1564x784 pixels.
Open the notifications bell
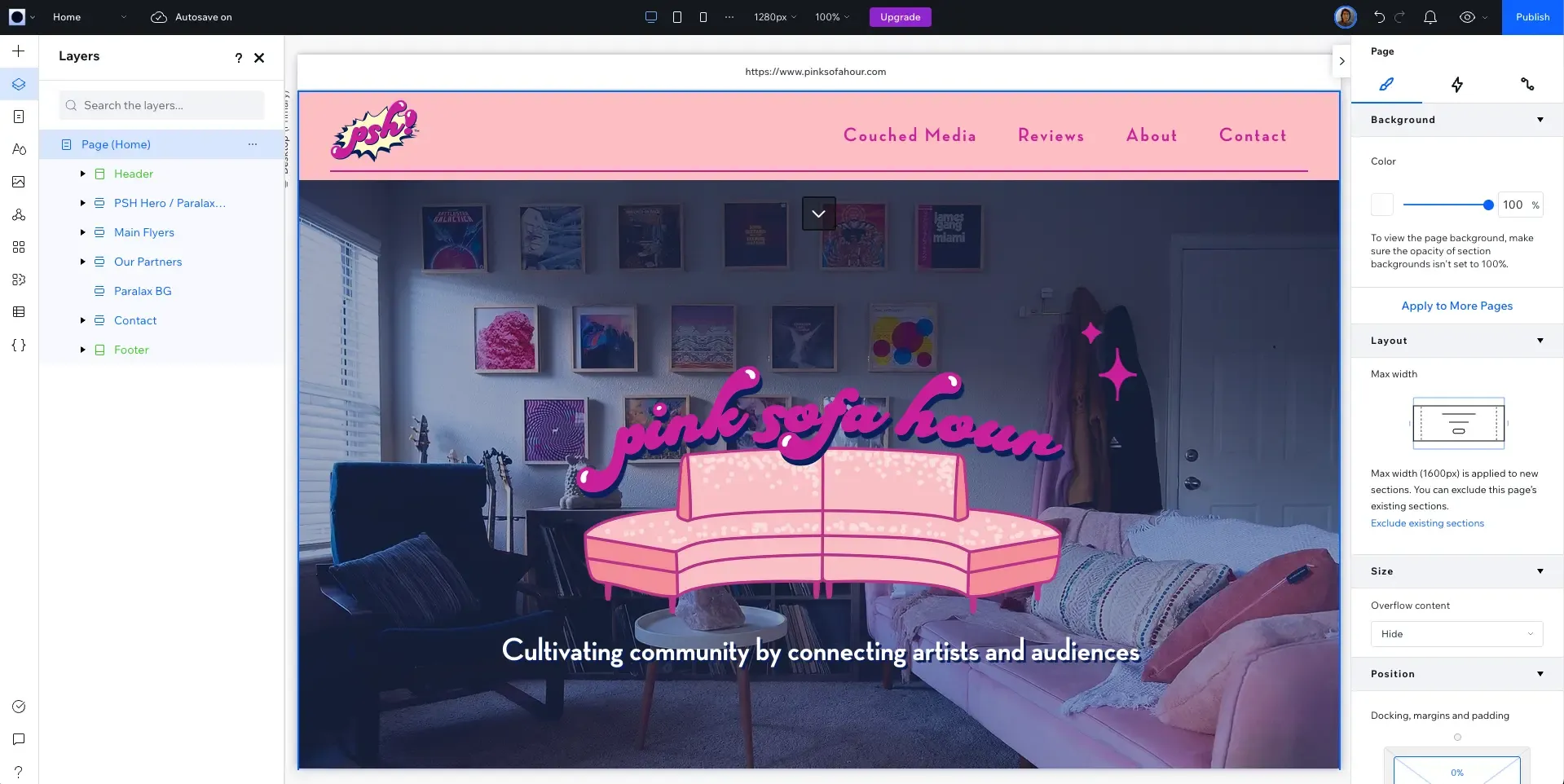[1430, 17]
